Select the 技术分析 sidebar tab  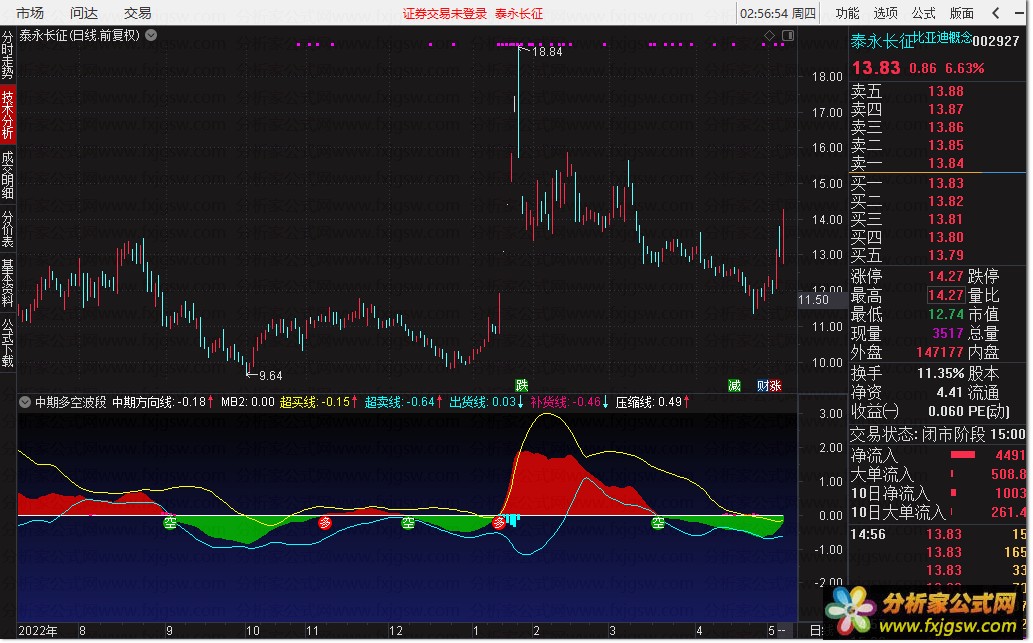click(7, 115)
